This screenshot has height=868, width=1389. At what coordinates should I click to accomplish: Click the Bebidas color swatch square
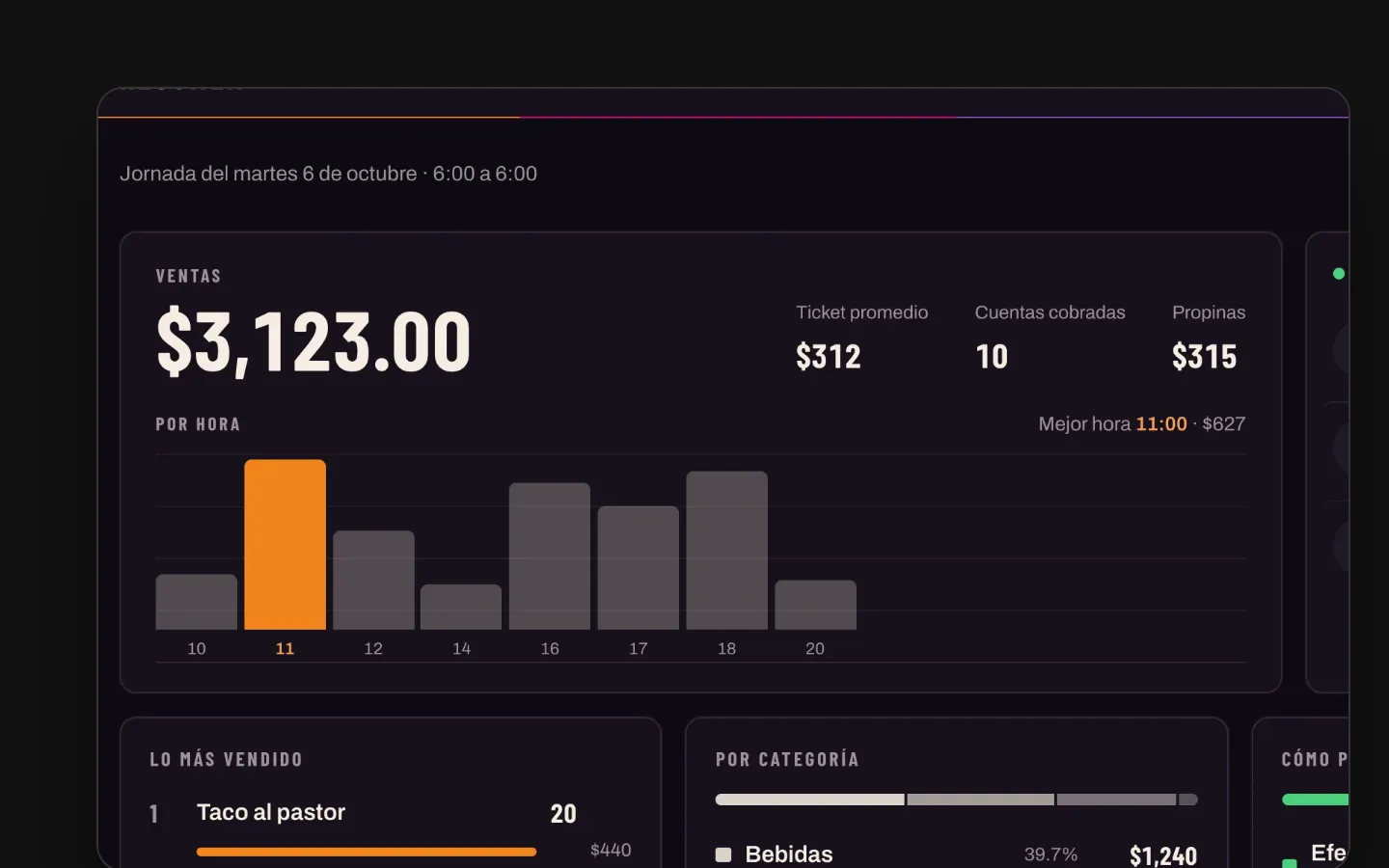click(x=723, y=854)
